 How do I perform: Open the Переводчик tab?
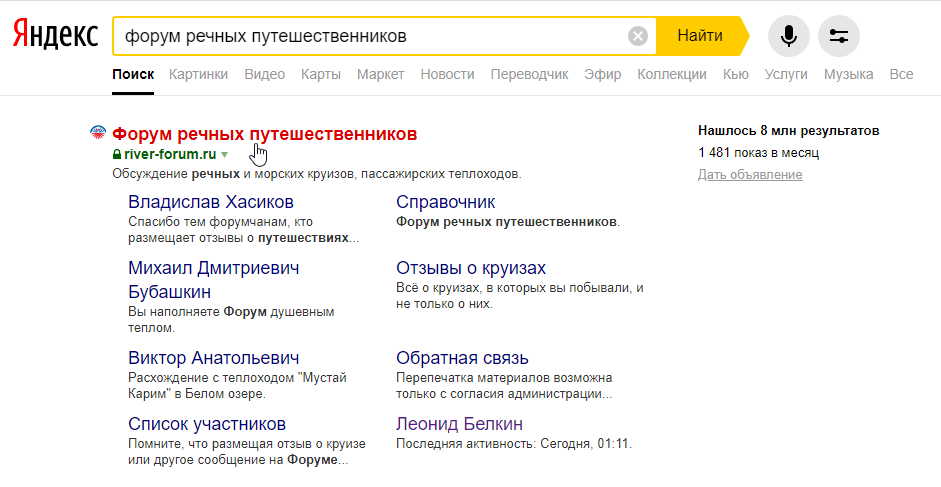click(529, 74)
